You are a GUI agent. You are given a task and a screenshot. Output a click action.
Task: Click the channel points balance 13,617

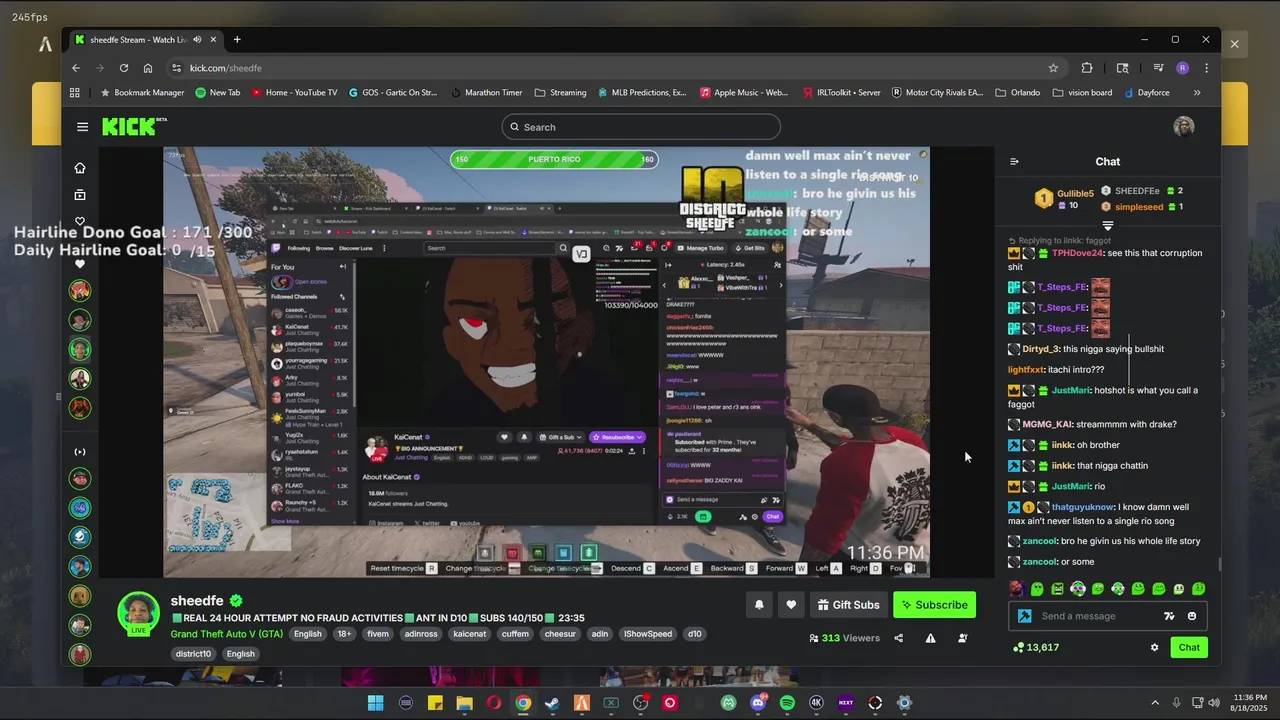[x=1036, y=647]
